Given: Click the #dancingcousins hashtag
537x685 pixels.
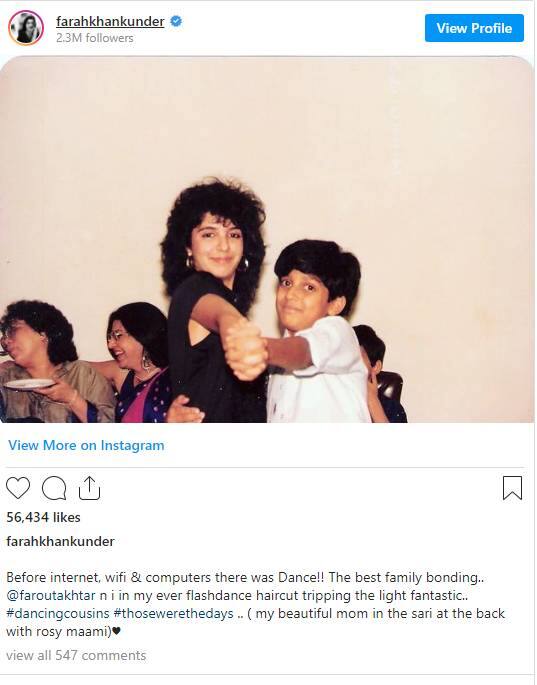Looking at the screenshot, I should coord(58,613).
